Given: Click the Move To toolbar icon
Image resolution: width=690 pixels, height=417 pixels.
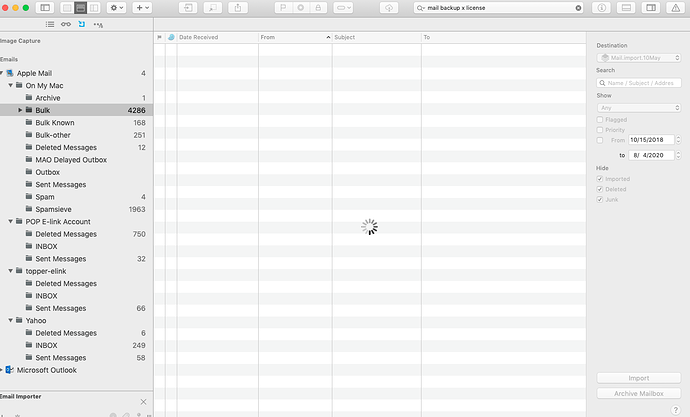Looking at the screenshot, I should point(188,7).
